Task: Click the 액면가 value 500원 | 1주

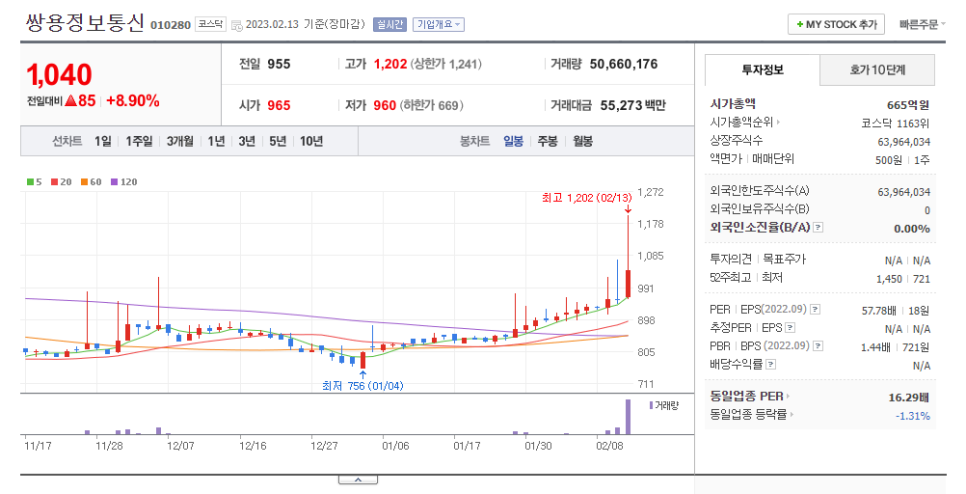Action: point(903,160)
